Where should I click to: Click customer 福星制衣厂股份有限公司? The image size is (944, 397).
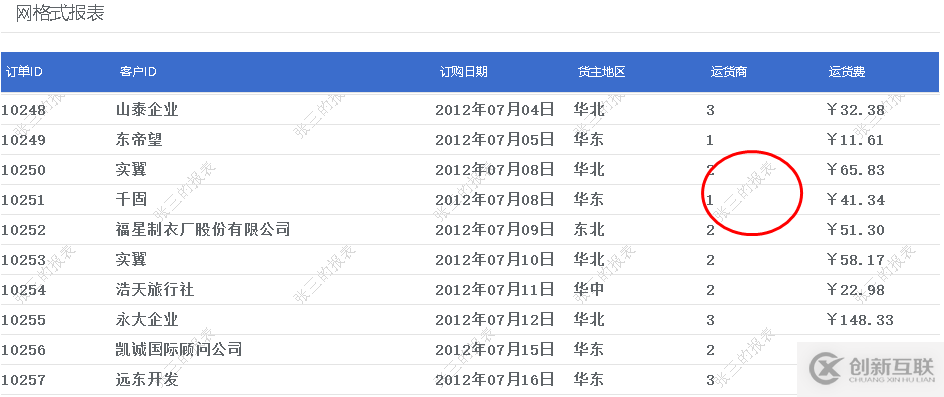[x=203, y=230]
